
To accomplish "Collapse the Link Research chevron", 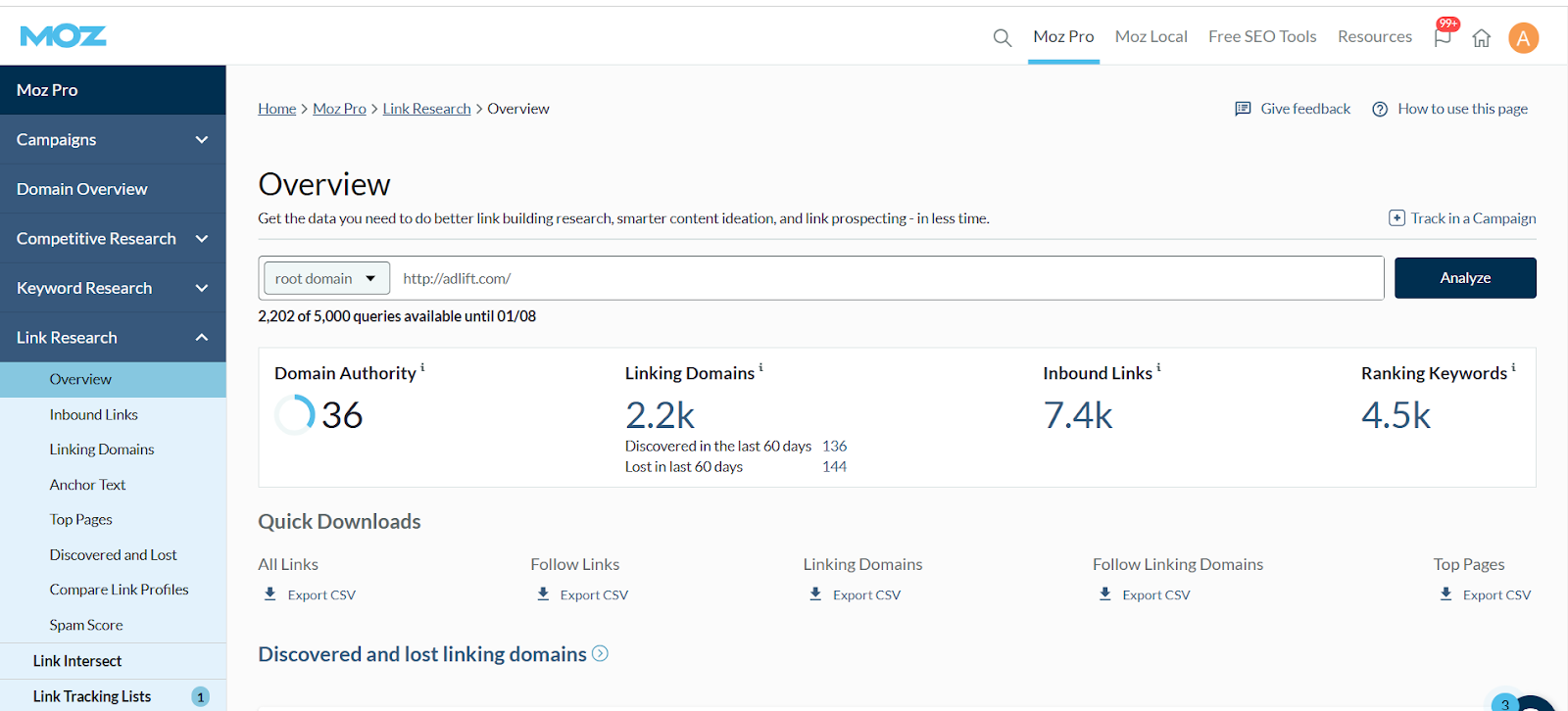I will [202, 338].
